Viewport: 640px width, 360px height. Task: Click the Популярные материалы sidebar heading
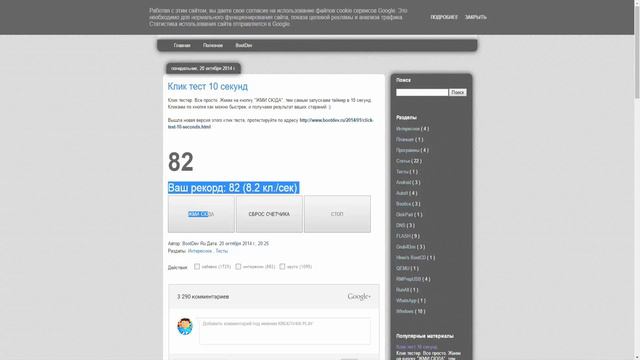(x=424, y=336)
